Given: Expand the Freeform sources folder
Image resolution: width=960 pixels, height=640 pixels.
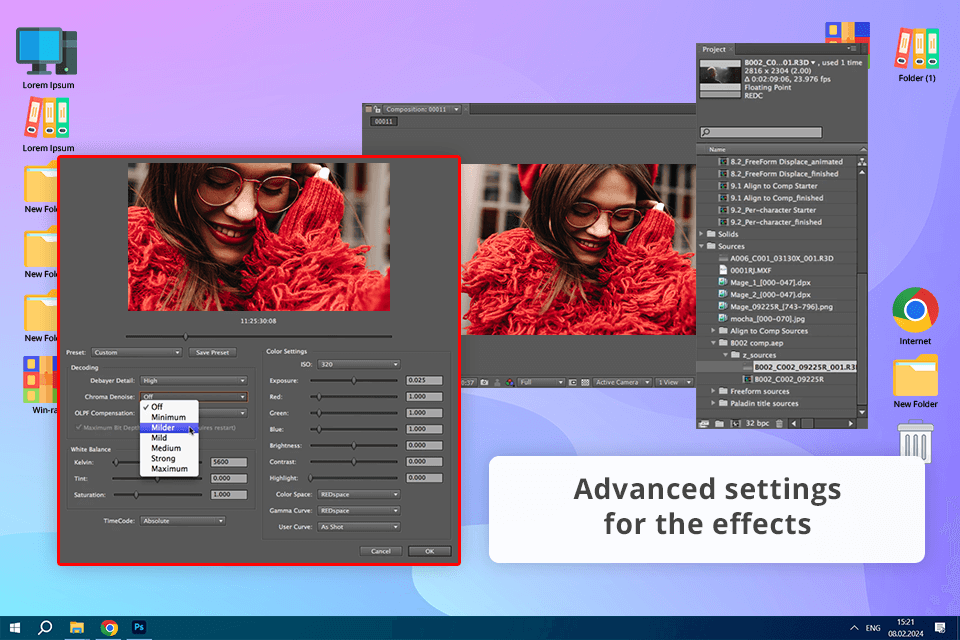Looking at the screenshot, I should [x=713, y=391].
